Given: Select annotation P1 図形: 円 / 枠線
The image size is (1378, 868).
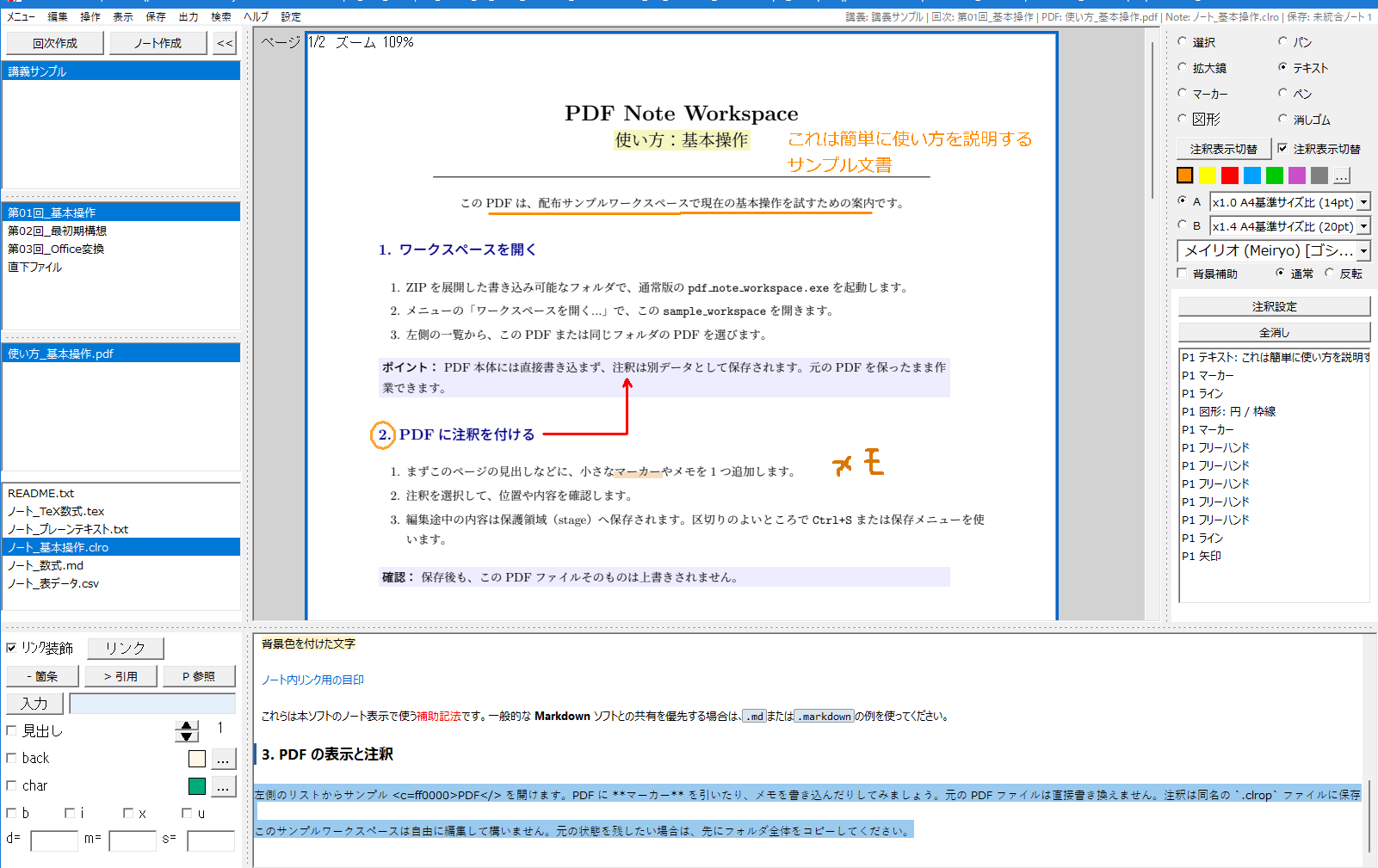Looking at the screenshot, I should [x=1275, y=411].
